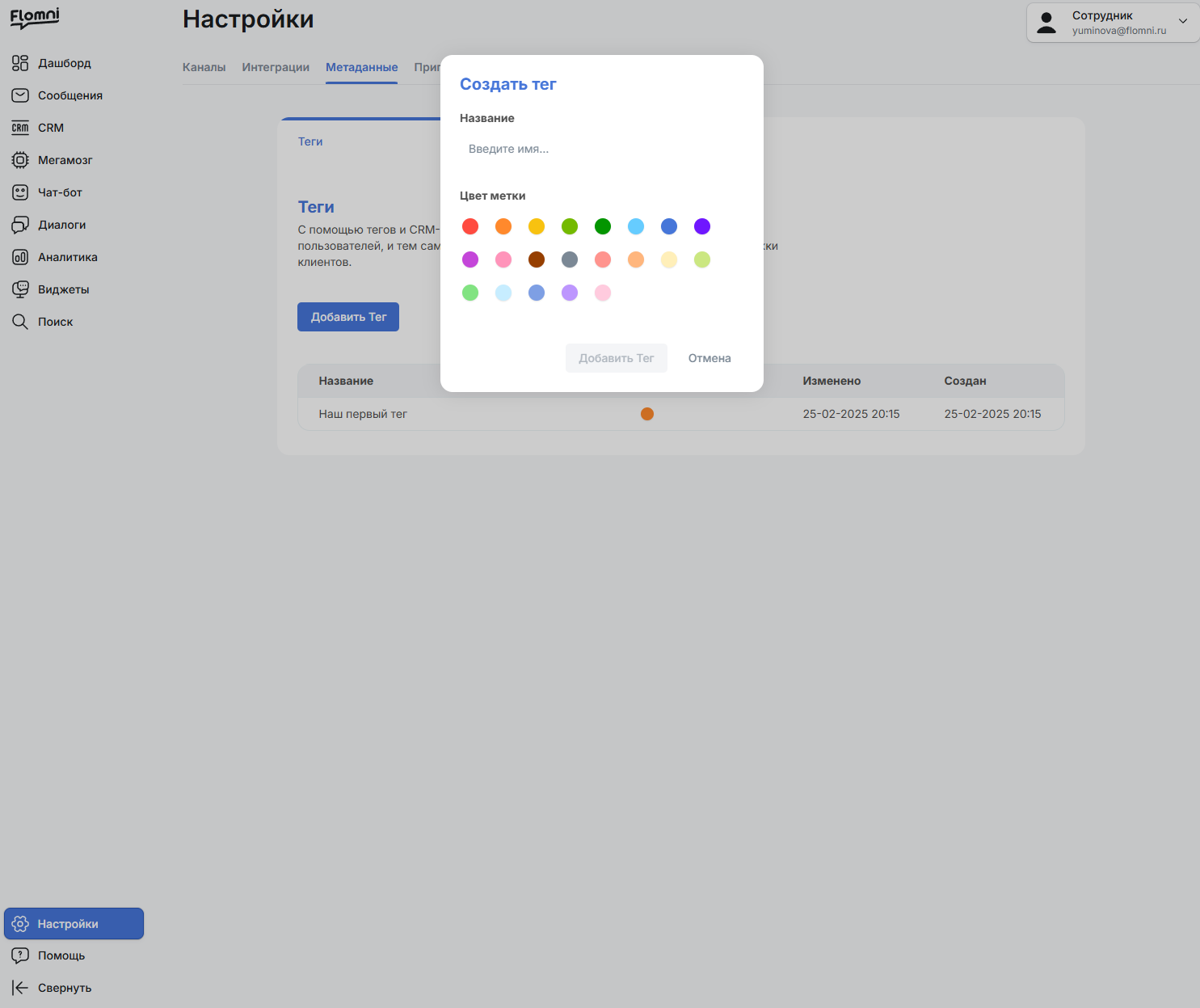This screenshot has height=1008, width=1200.
Task: Open Виджеты icon in sidebar
Action: (x=20, y=289)
